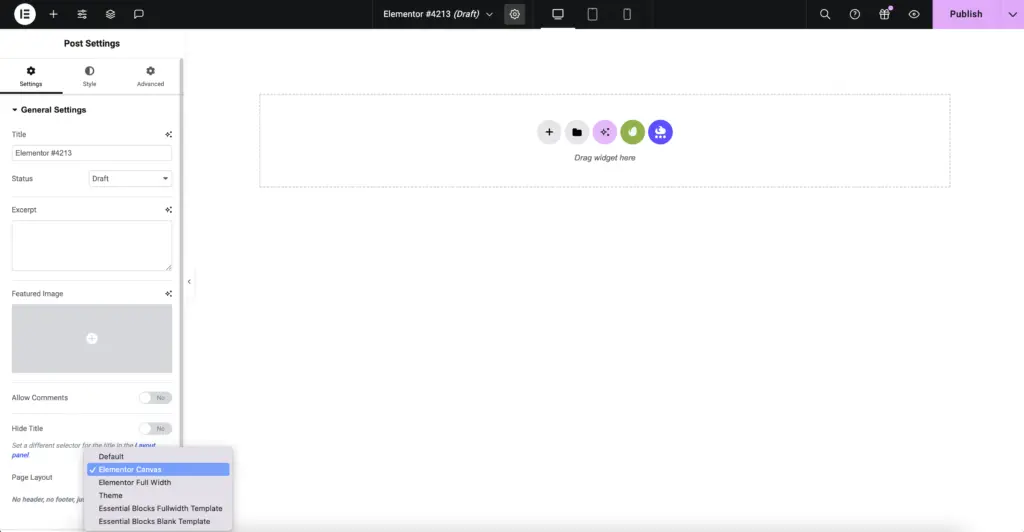Switch to the Style tab

coord(90,76)
